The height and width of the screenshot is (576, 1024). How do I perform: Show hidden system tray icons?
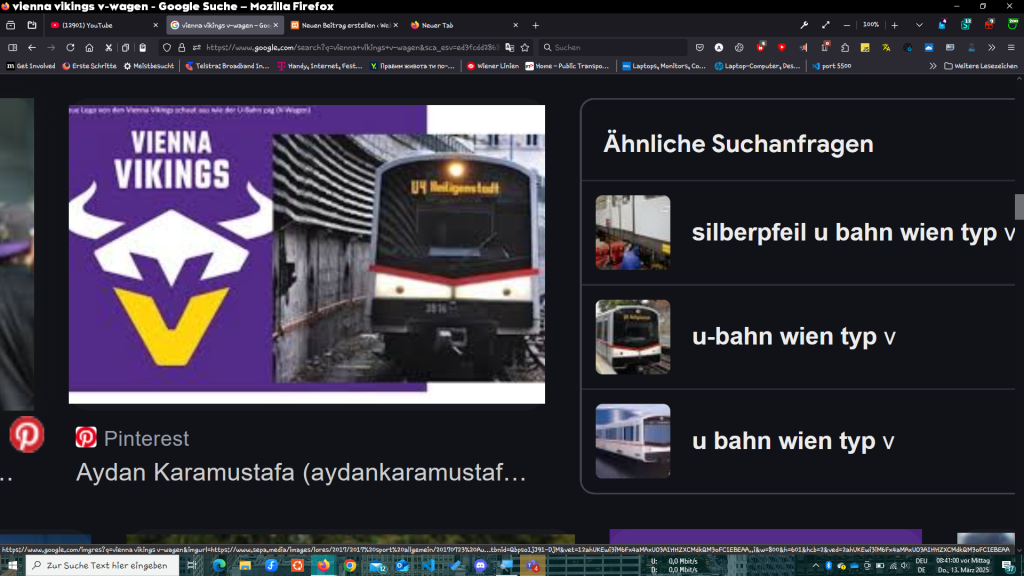coord(816,566)
